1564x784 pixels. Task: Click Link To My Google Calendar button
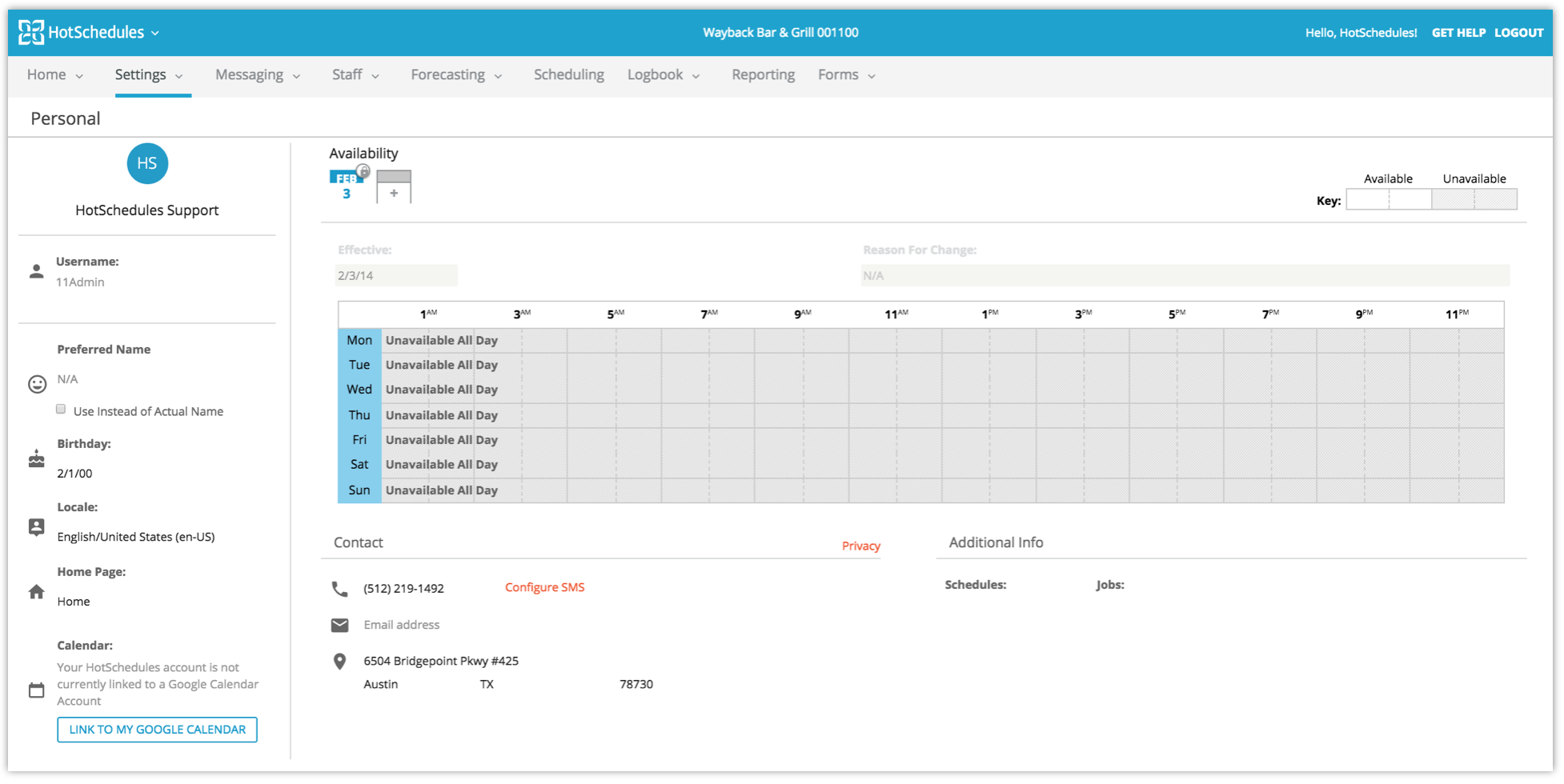157,730
